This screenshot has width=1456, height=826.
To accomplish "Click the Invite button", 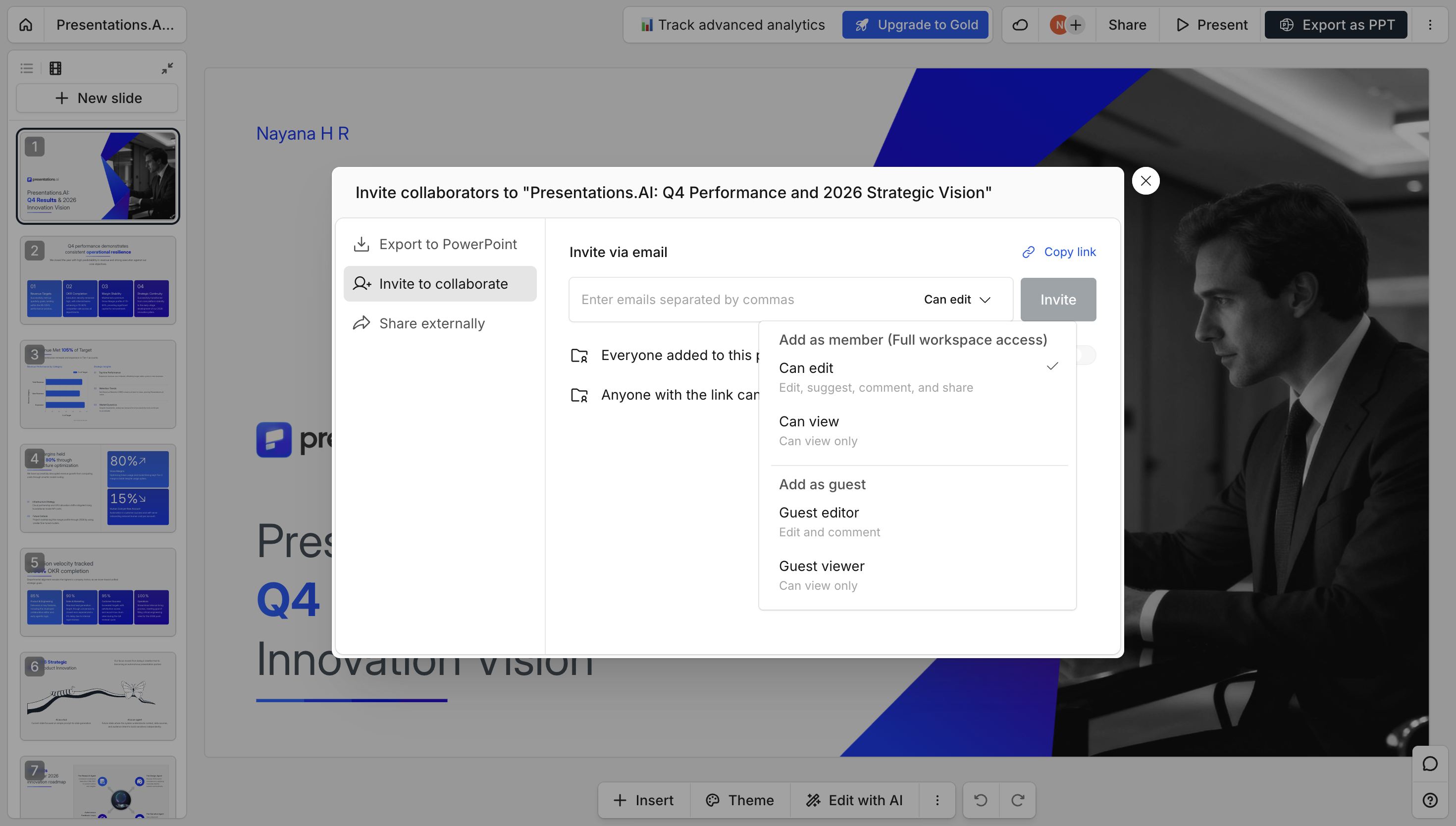I will tap(1058, 300).
